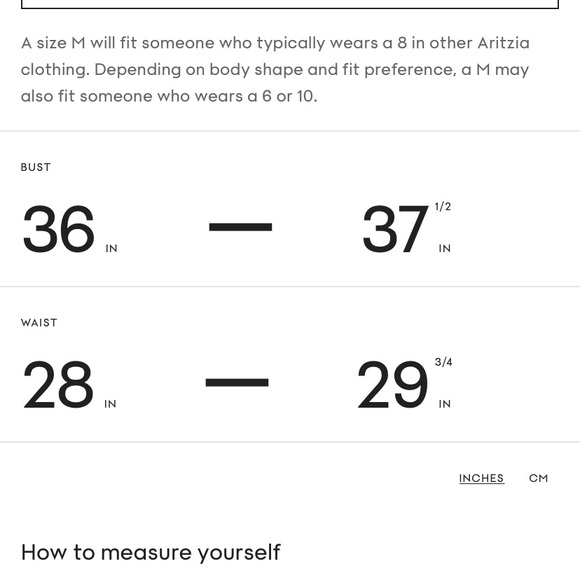Click the 'wears a 6 or 10' text line

click(169, 96)
